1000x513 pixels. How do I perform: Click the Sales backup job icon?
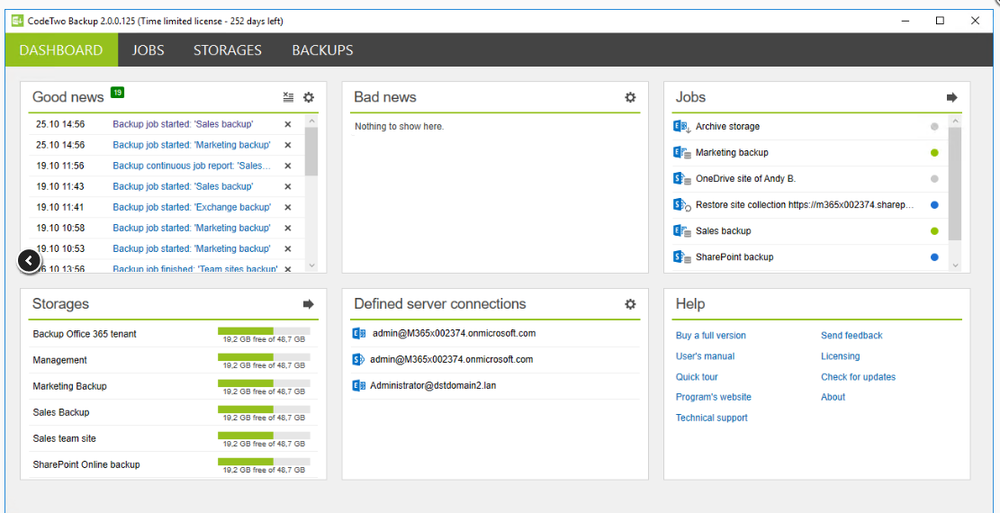point(682,231)
